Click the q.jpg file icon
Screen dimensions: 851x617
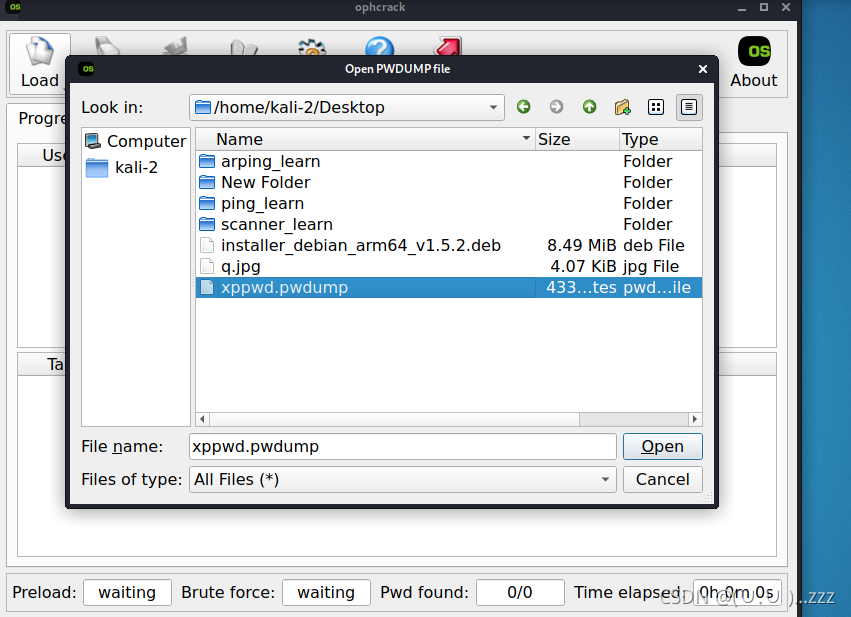pos(207,266)
